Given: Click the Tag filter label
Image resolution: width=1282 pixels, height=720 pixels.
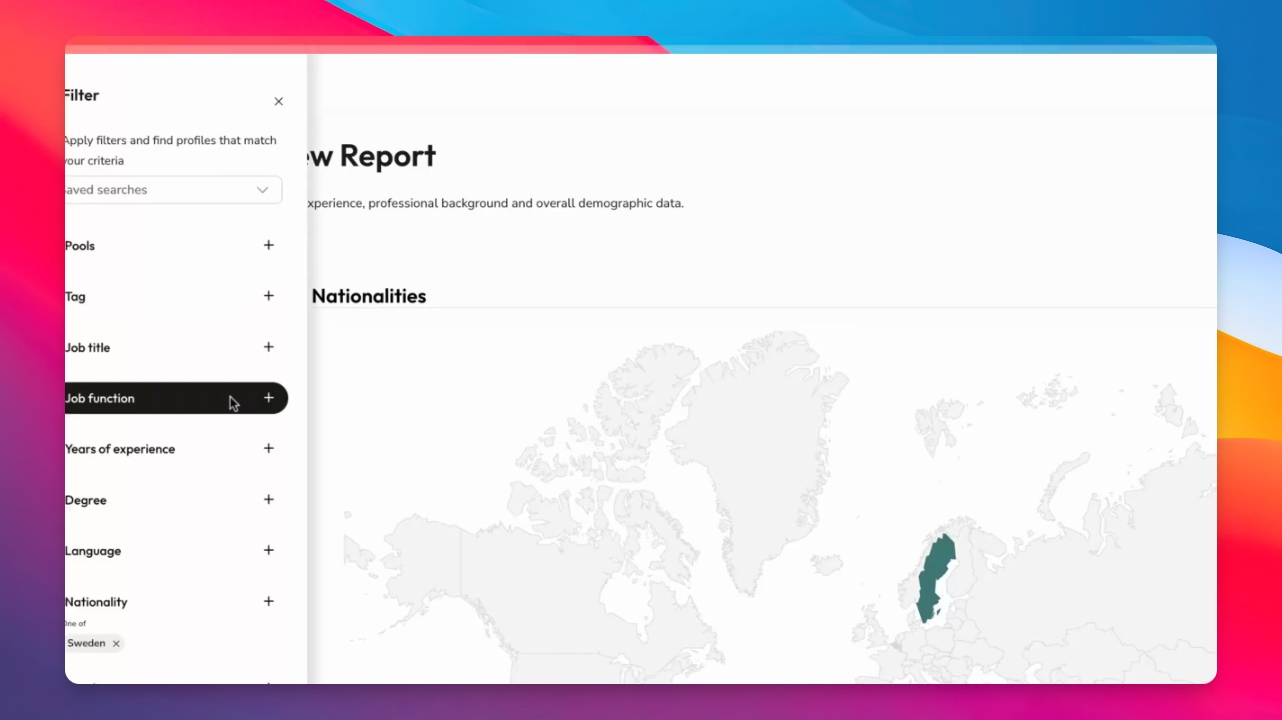Looking at the screenshot, I should [75, 297].
